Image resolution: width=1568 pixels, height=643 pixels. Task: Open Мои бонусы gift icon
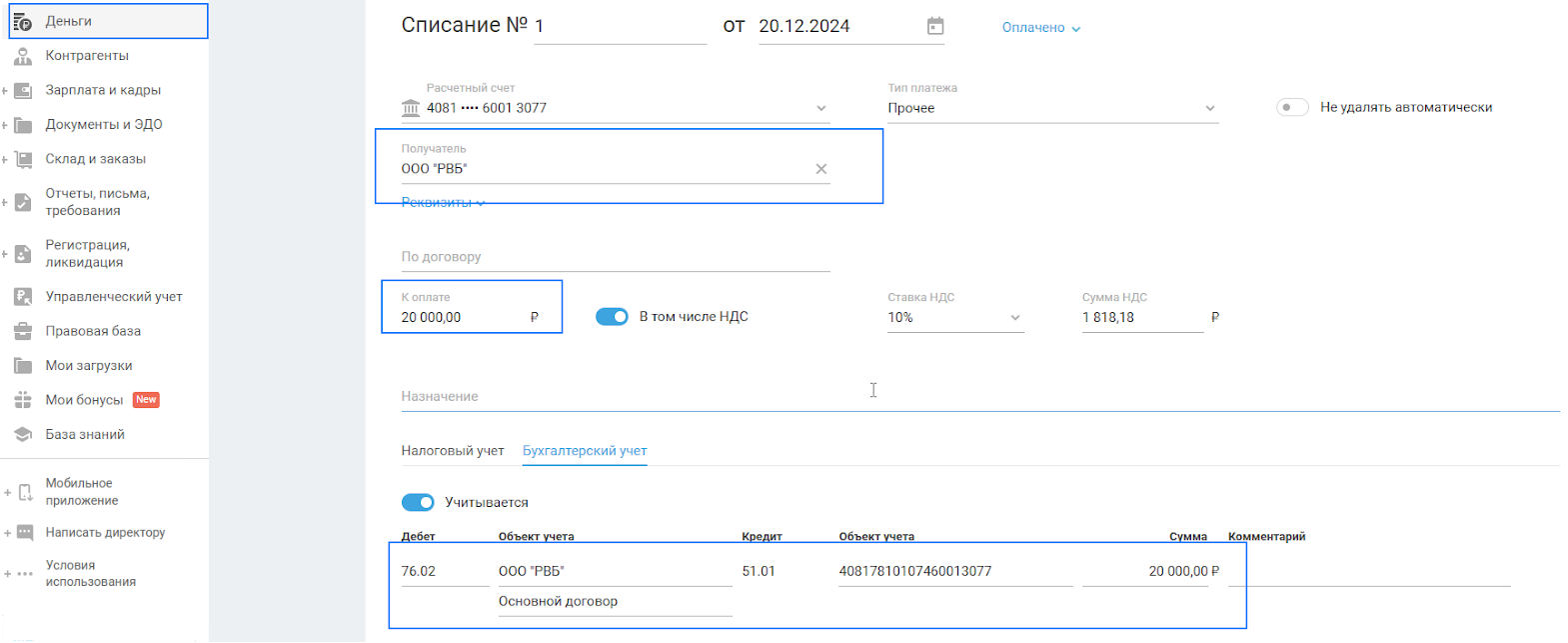pyautogui.click(x=23, y=400)
